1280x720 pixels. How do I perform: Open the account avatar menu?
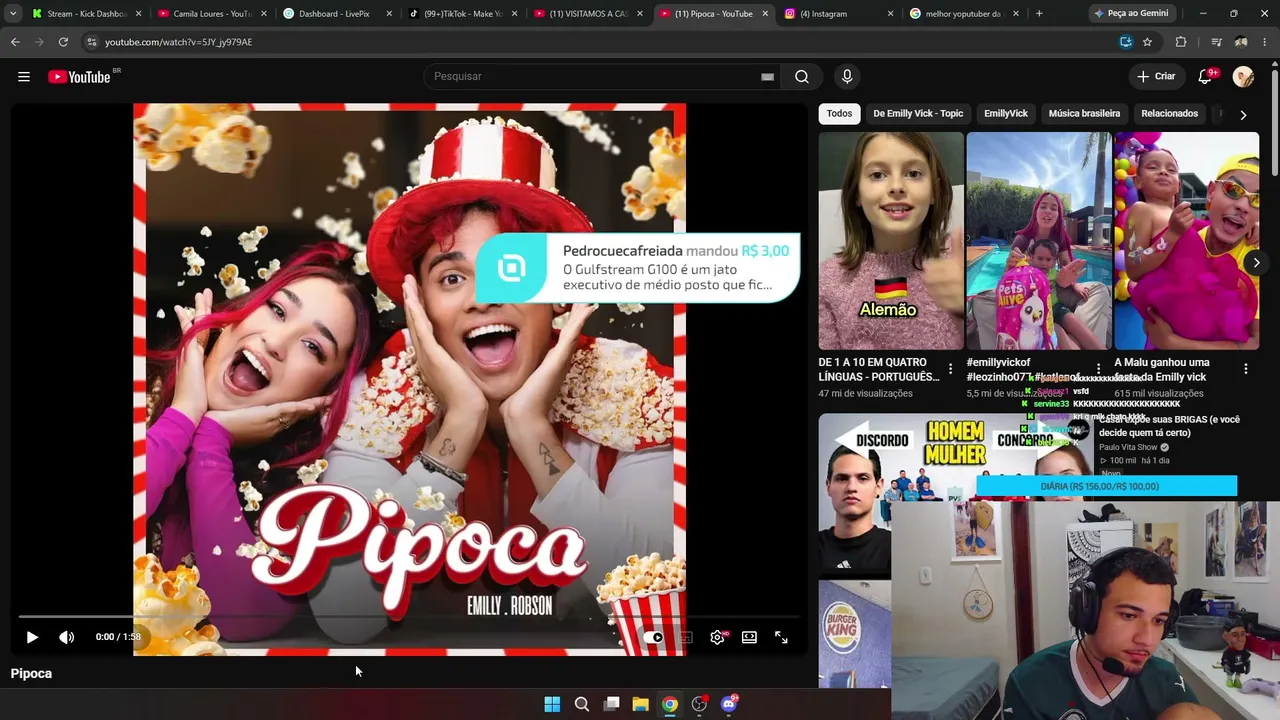tap(1243, 77)
